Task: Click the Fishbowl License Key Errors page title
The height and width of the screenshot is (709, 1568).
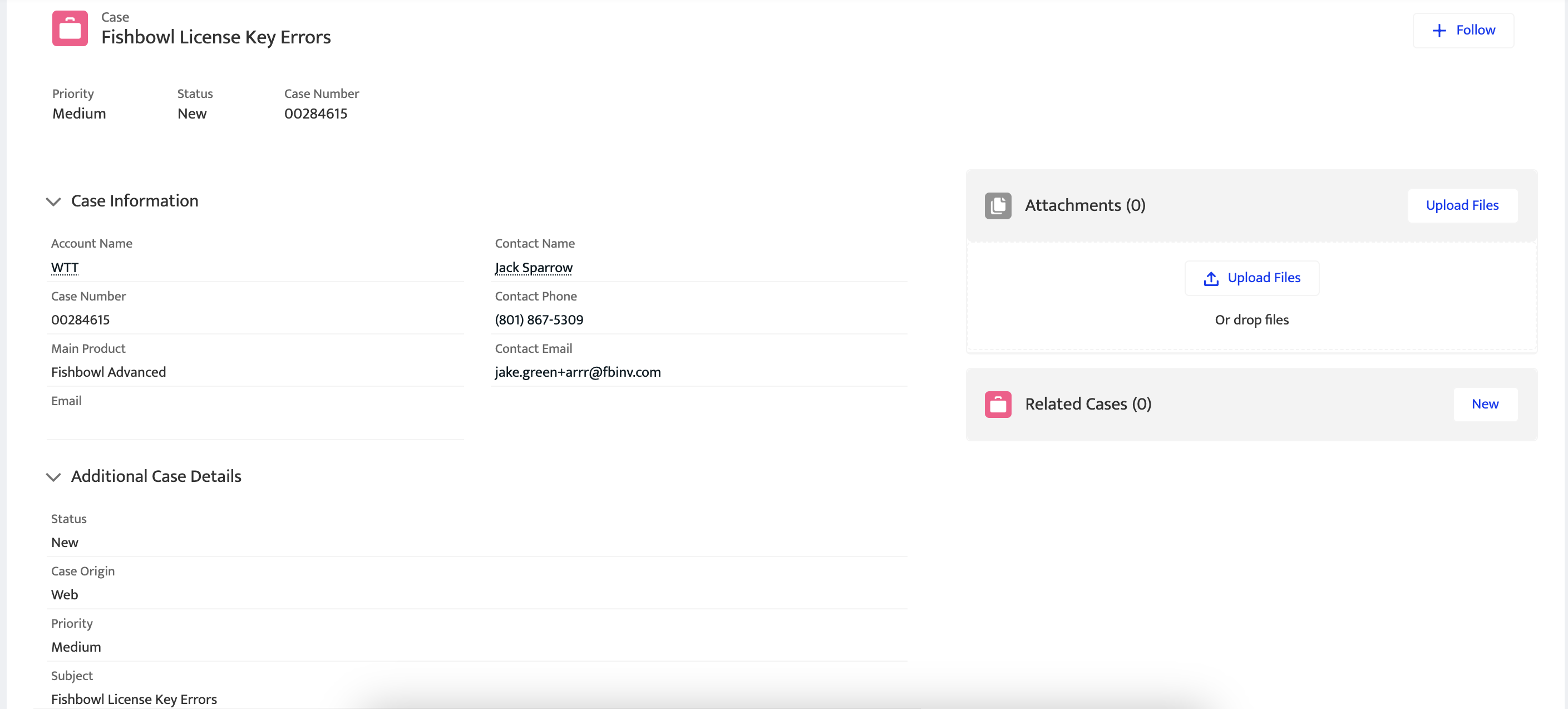Action: point(216,37)
